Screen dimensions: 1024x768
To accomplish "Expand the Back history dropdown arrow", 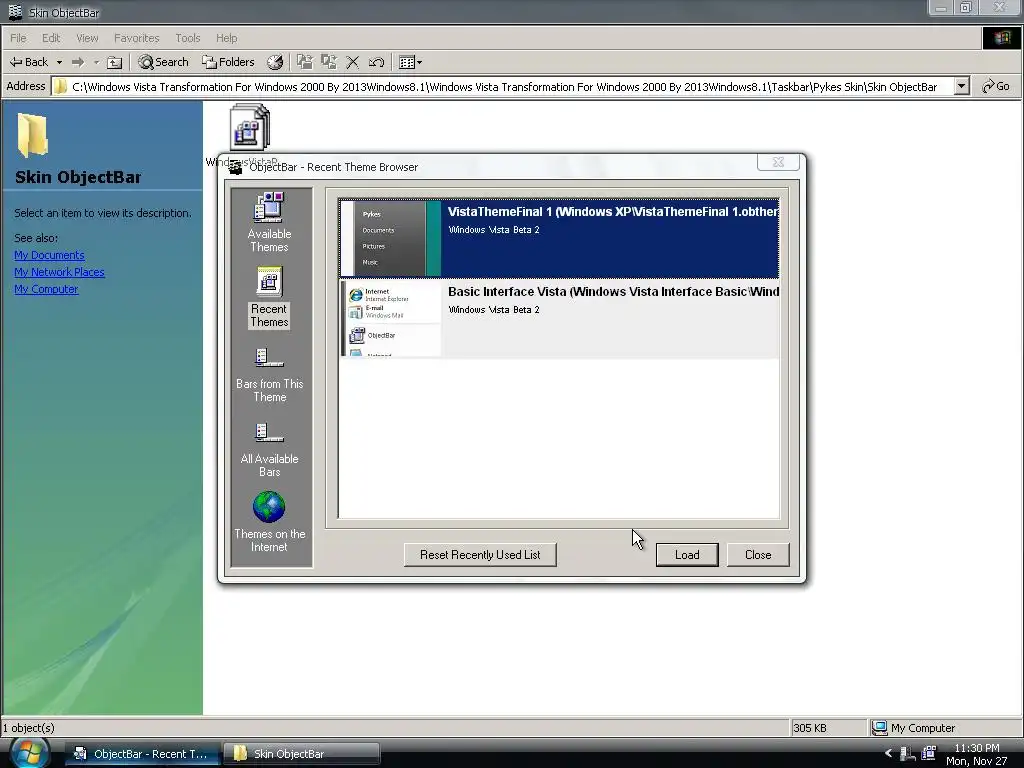I will point(59,62).
